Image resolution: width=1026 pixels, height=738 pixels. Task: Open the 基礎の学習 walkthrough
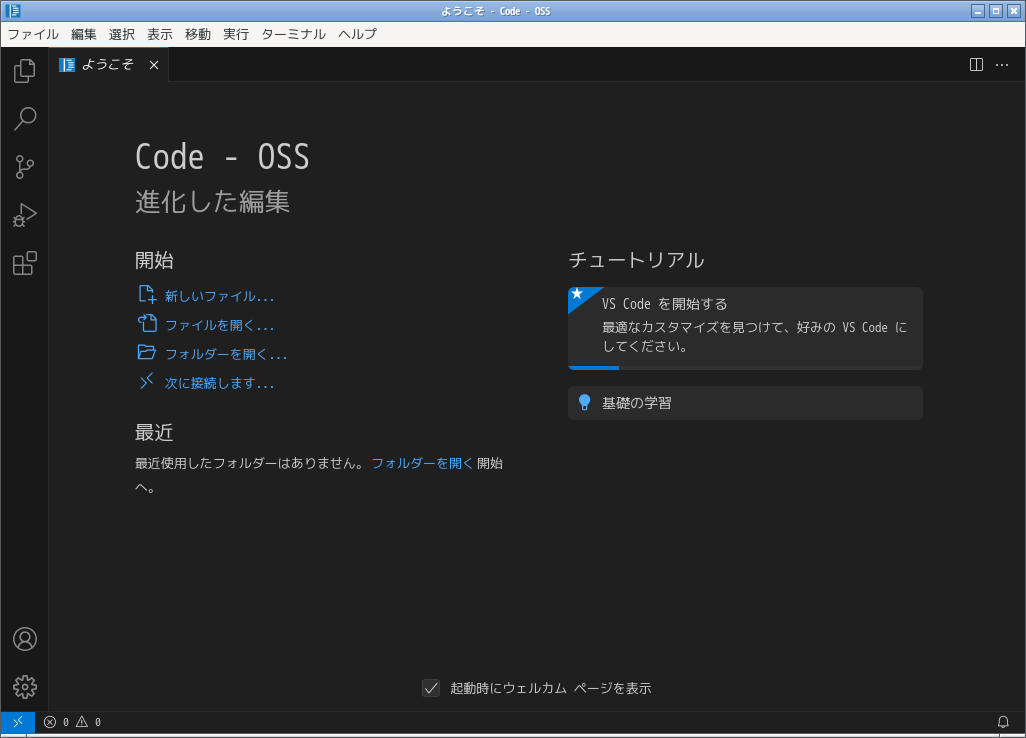point(745,402)
